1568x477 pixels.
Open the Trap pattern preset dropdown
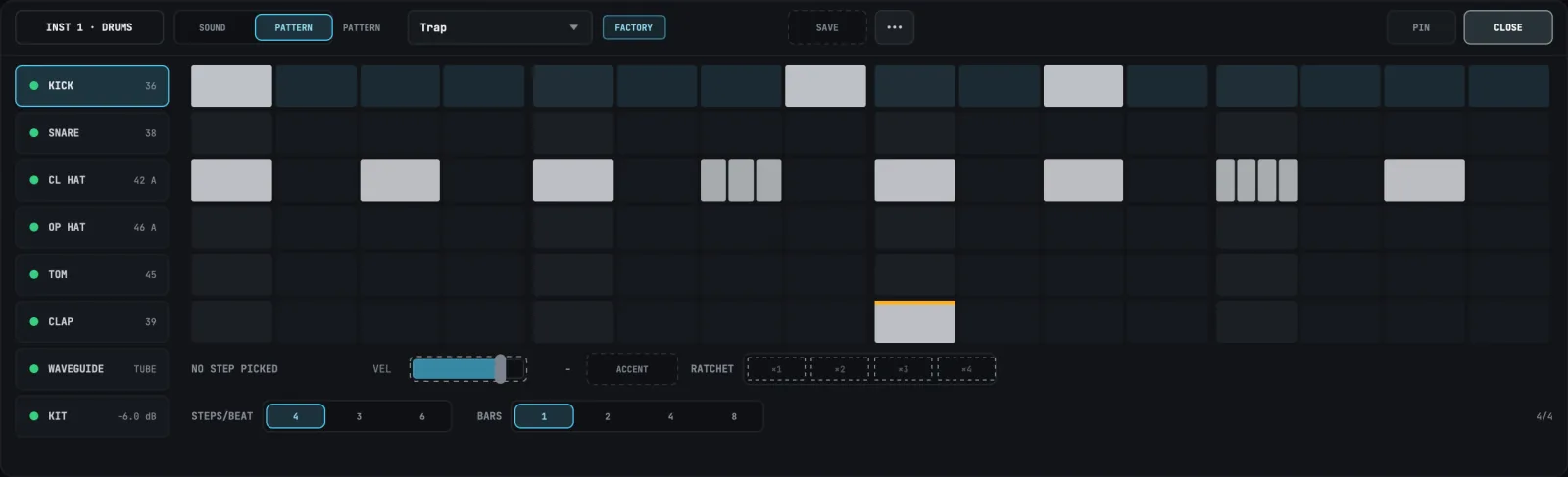point(500,27)
